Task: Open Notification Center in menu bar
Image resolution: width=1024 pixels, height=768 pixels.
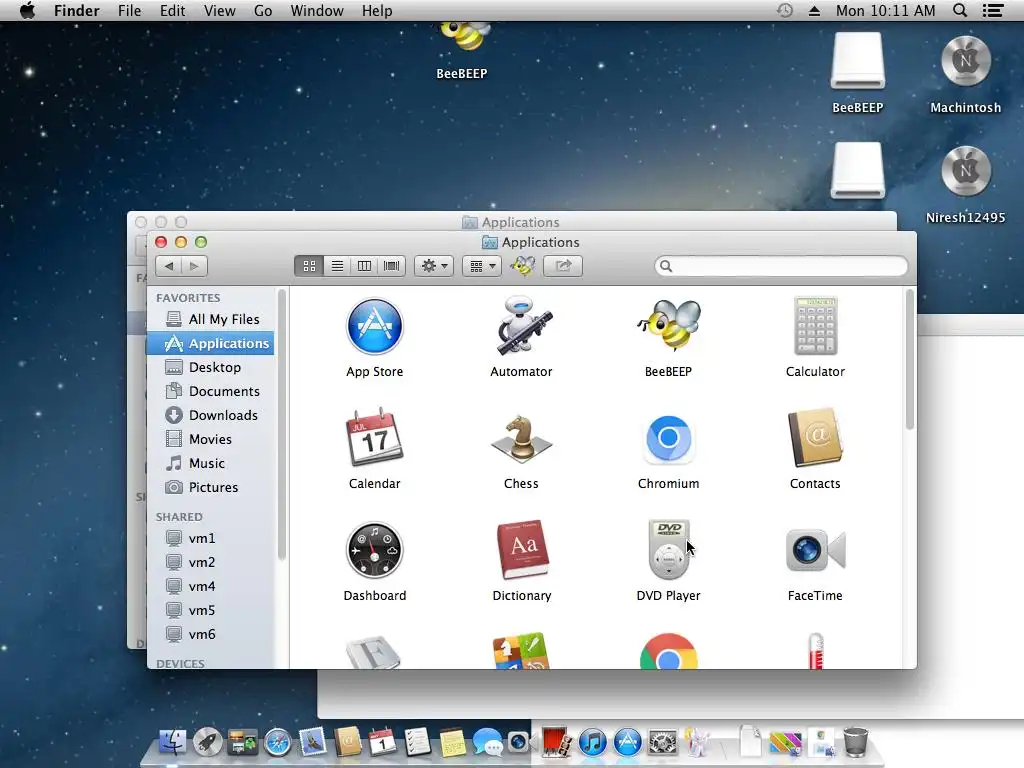Action: [993, 10]
